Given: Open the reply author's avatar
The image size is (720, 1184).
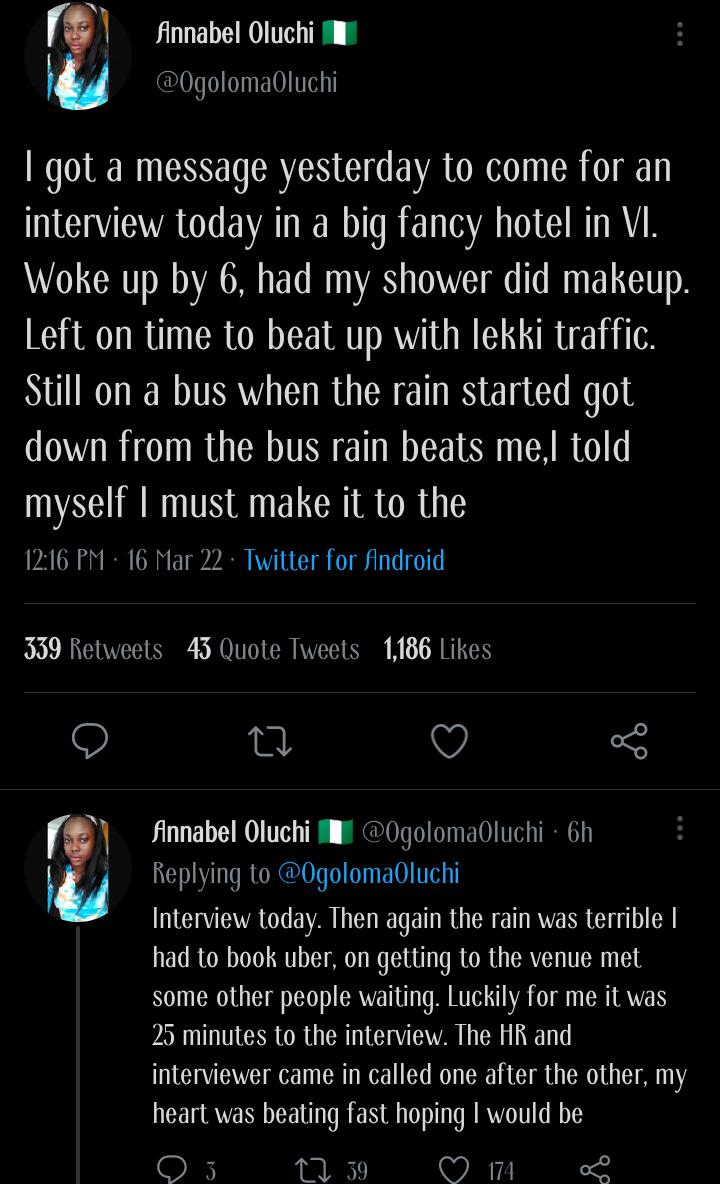Looking at the screenshot, I should (78, 866).
